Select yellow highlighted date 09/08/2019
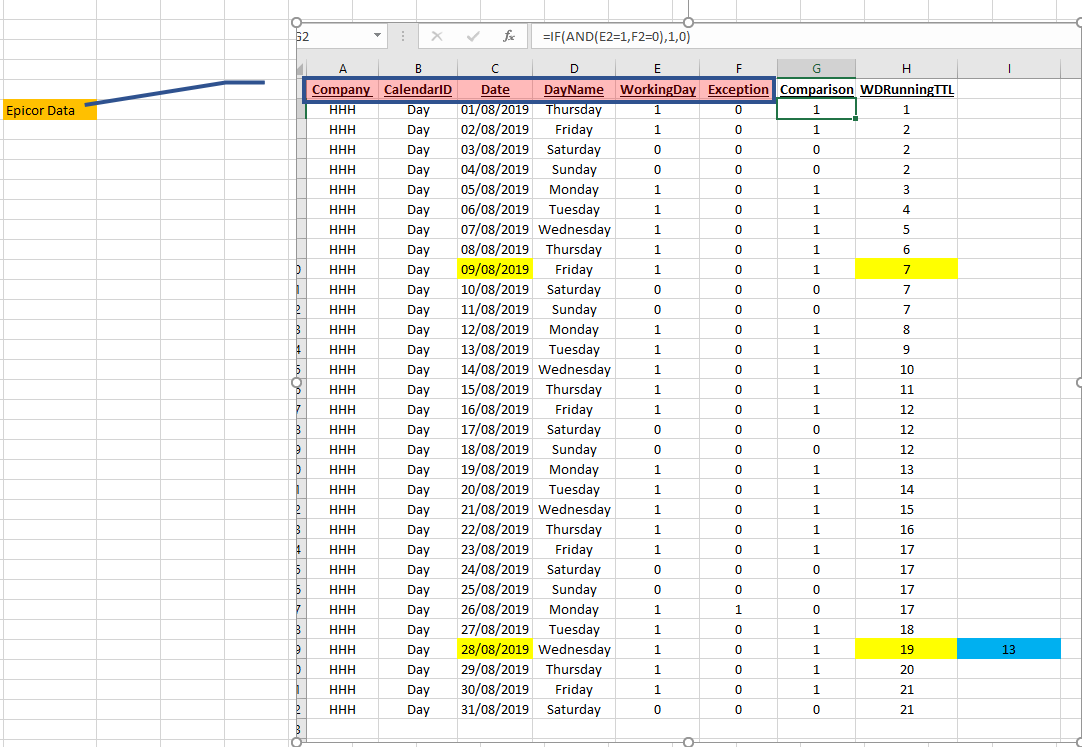This screenshot has width=1082, height=747. 495,269
